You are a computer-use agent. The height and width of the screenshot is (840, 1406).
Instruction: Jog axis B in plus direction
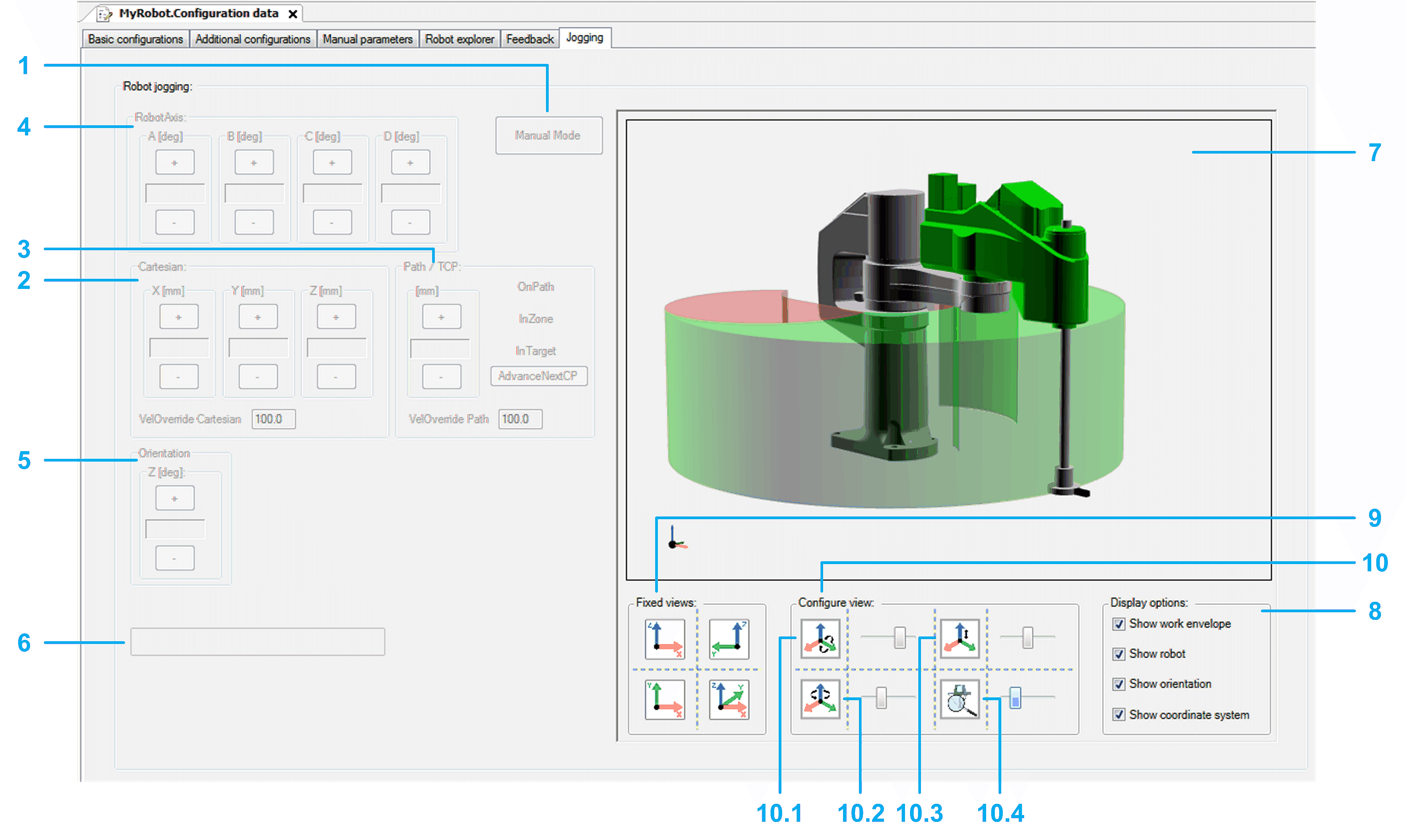254,163
